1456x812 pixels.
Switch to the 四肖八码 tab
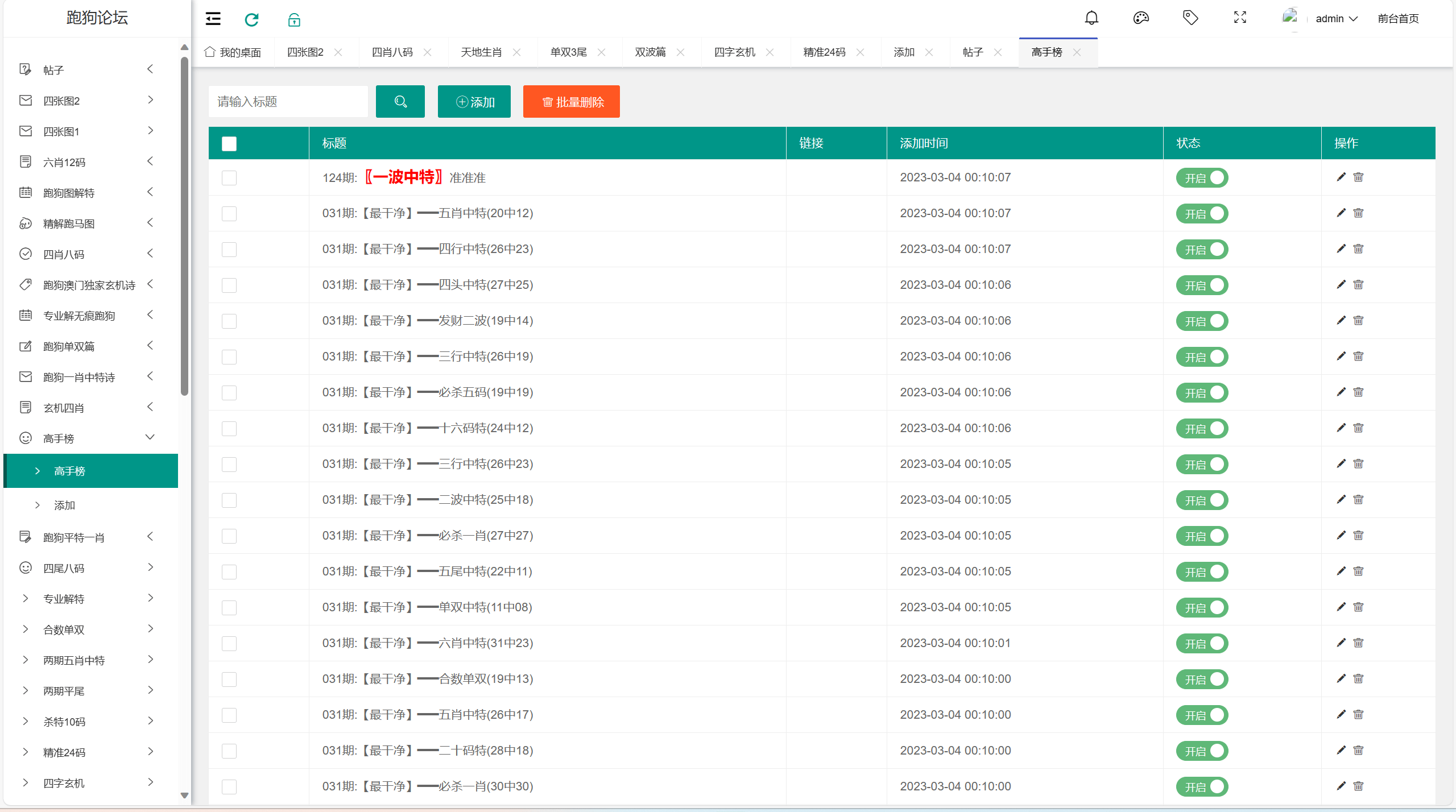[x=392, y=52]
